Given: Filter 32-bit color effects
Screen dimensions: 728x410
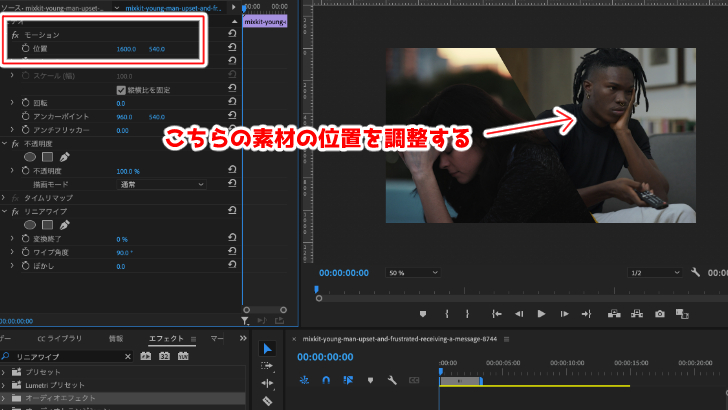Looking at the screenshot, I should (x=164, y=356).
